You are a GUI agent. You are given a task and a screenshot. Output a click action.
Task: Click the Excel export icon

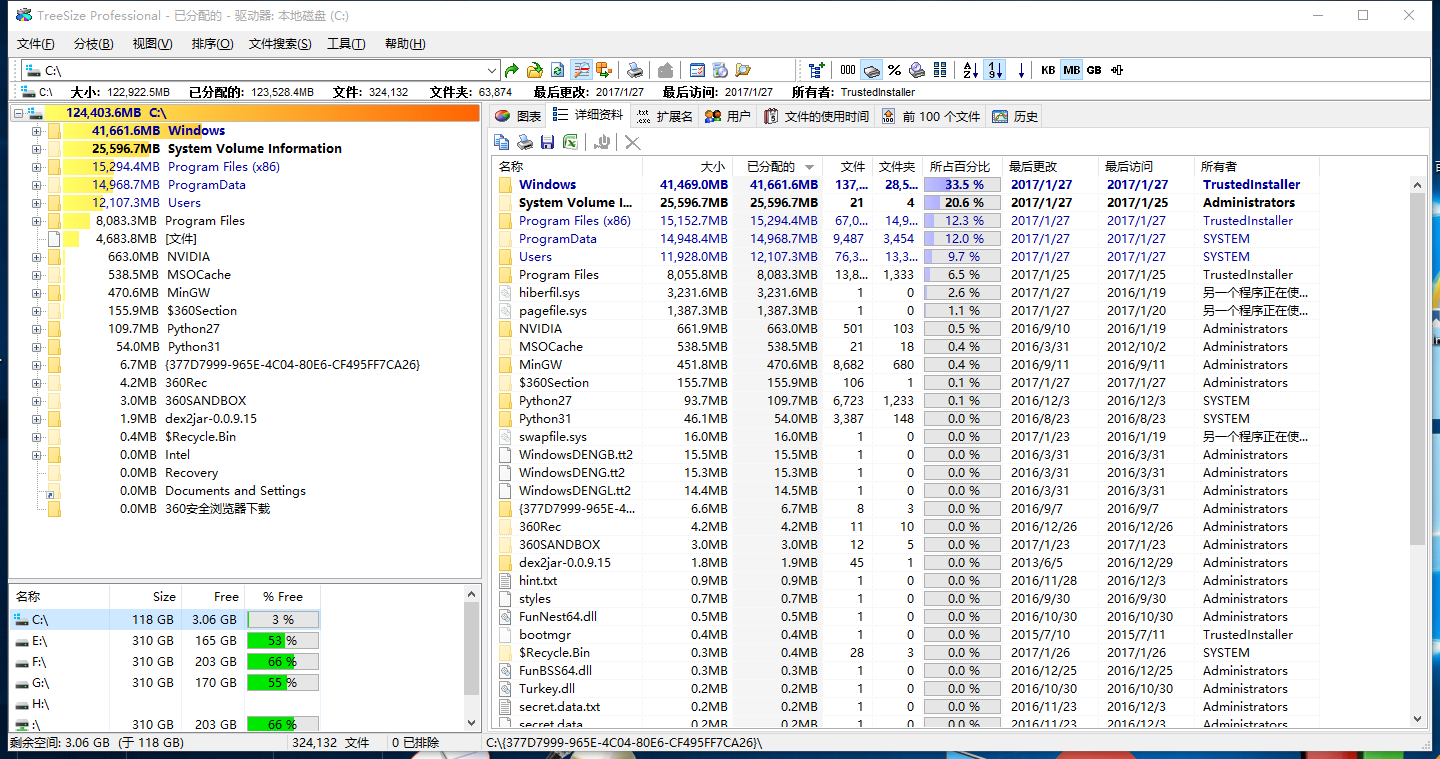569,143
